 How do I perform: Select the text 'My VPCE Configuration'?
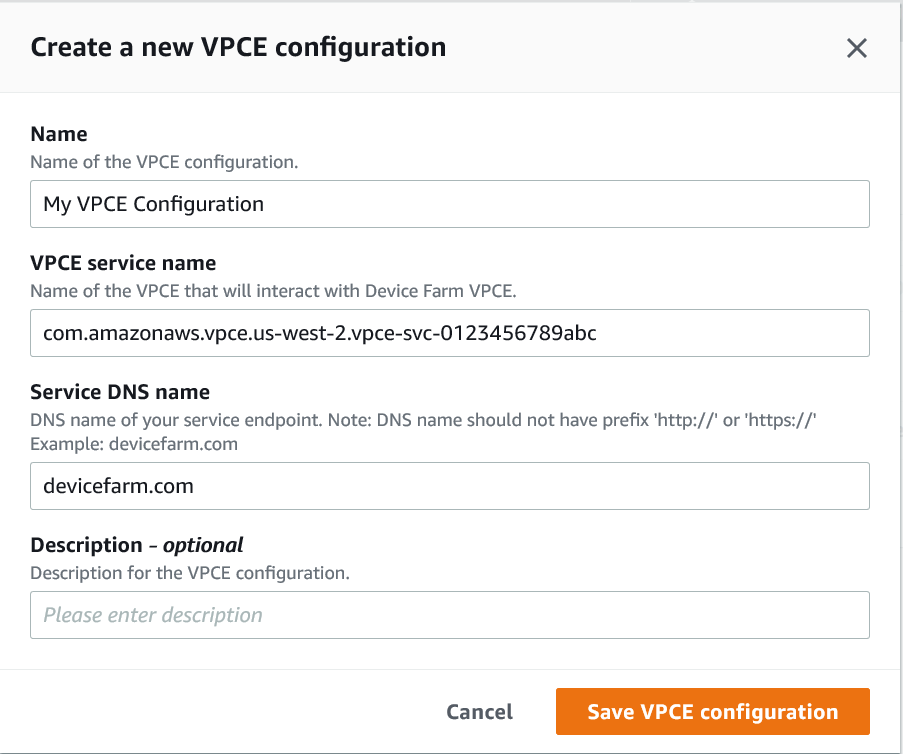click(x=151, y=203)
